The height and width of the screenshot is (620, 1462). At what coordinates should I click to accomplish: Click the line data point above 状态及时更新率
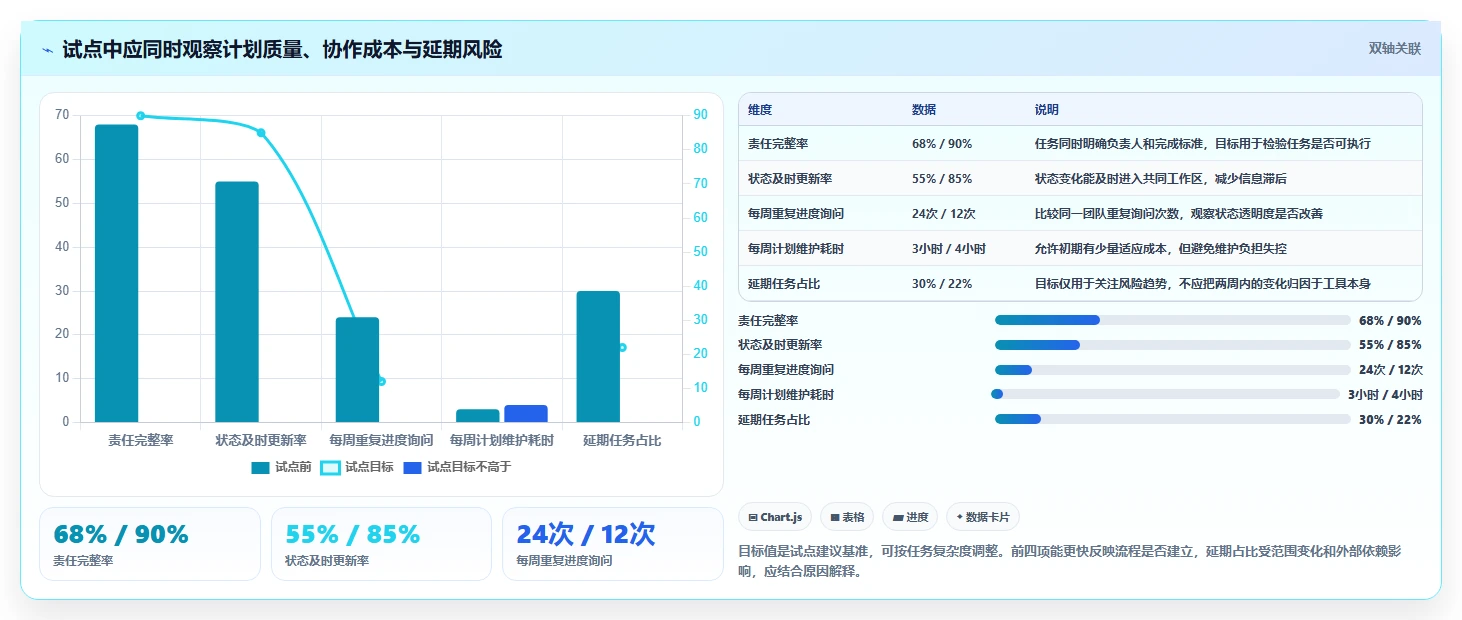[x=261, y=133]
